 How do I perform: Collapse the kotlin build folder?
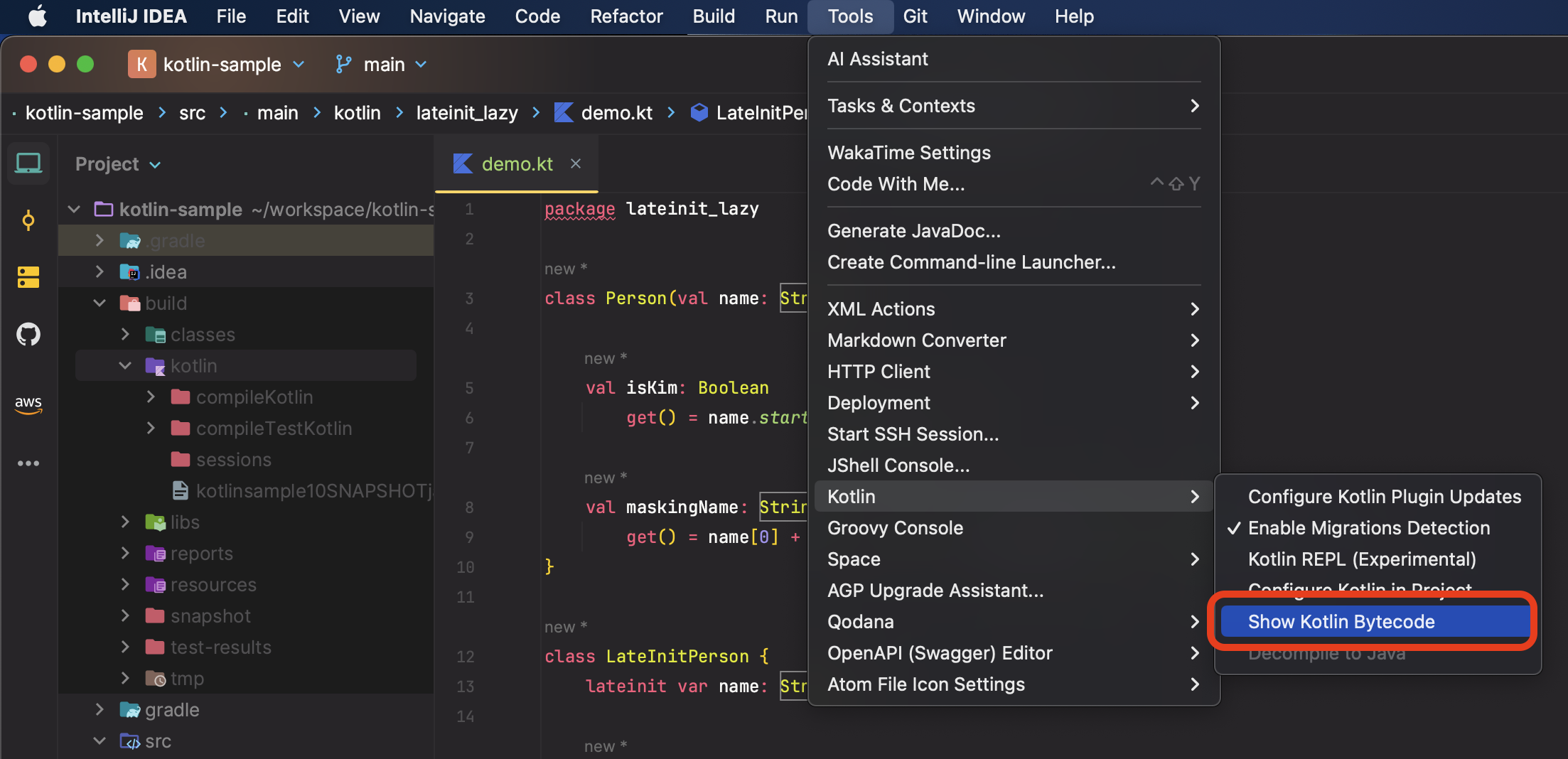[125, 365]
